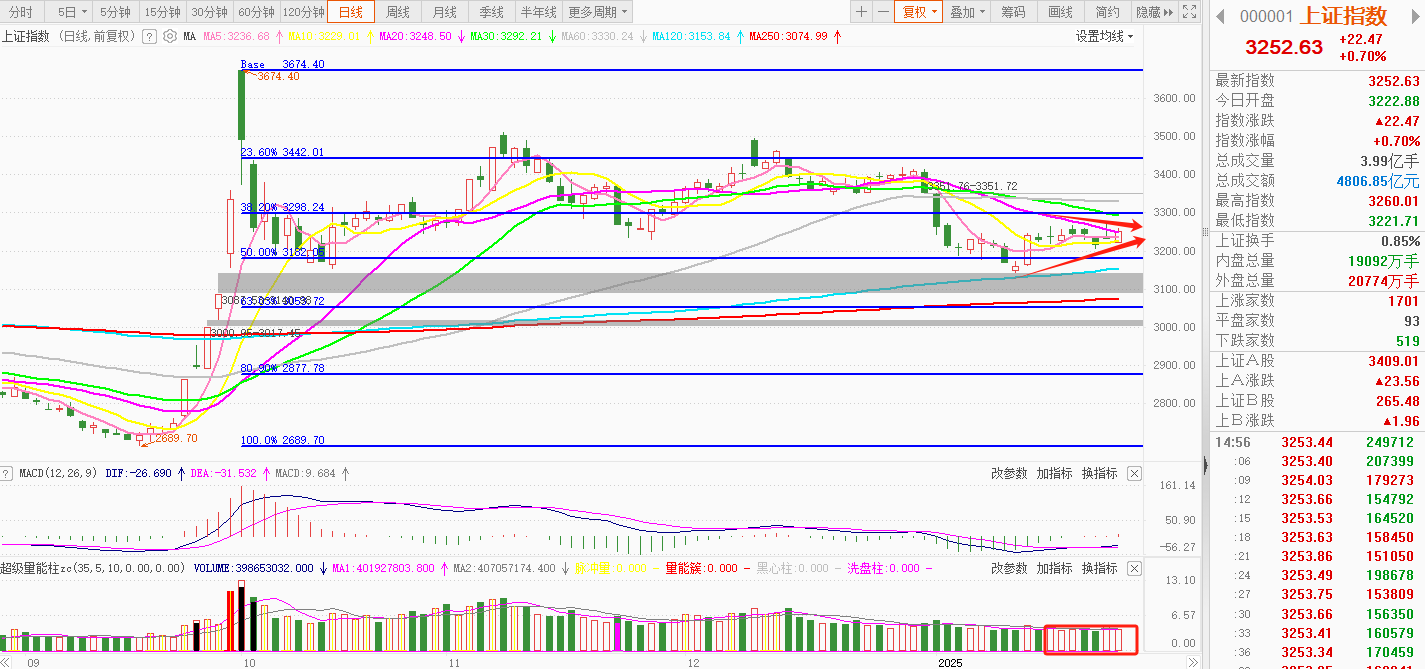Click the 100.0% 2689.70 Fibonacci label
Image resolution: width=1425 pixels, height=669 pixels.
(282, 440)
